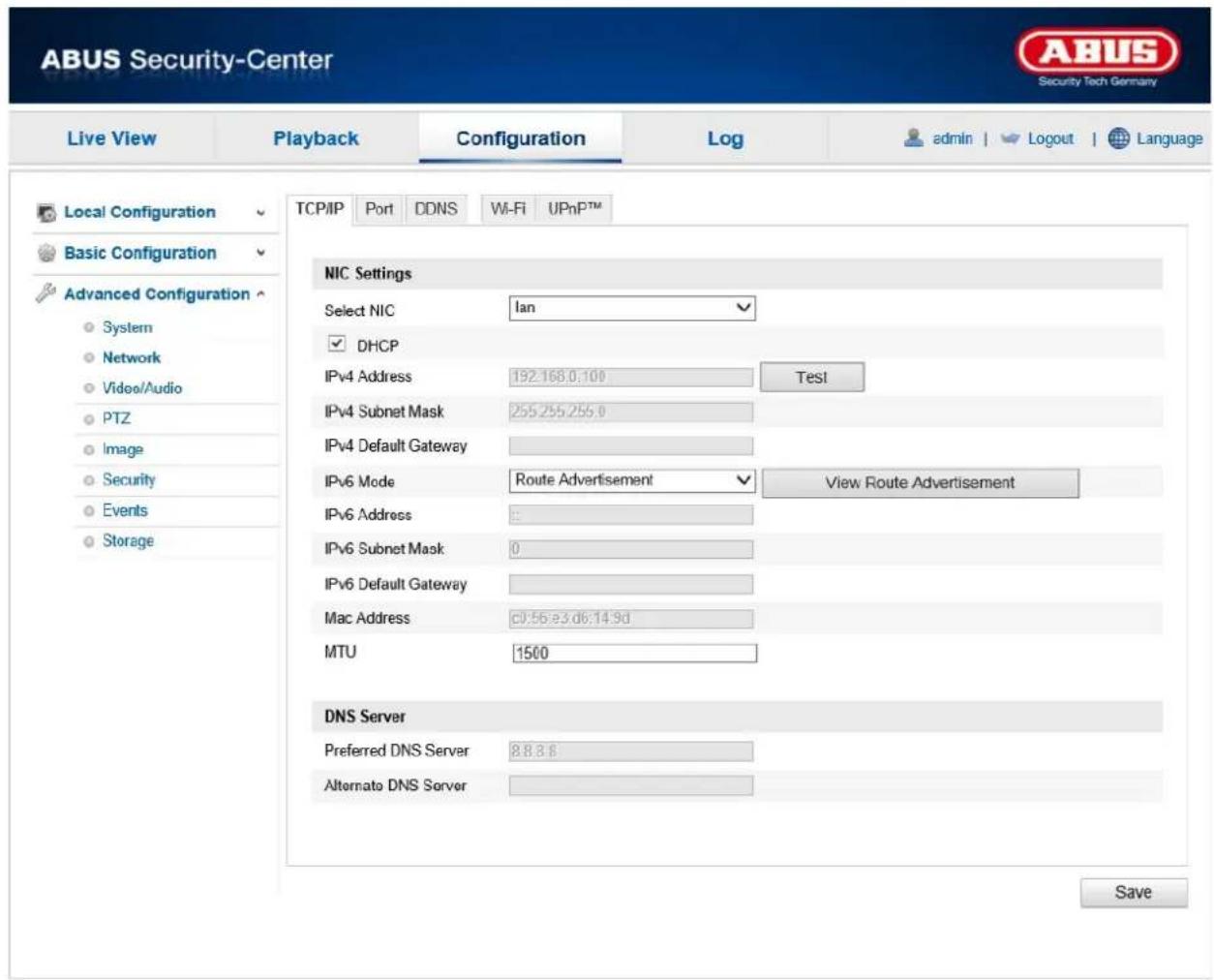Click the Logout link

(x=1050, y=138)
